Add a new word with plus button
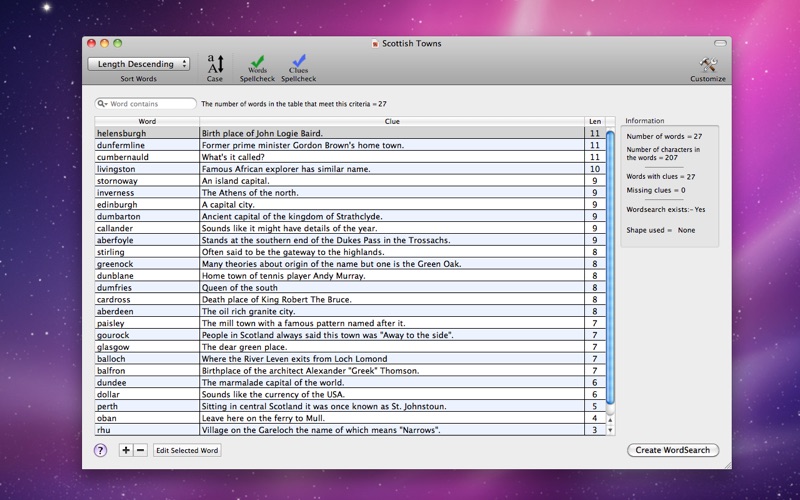This screenshot has width=800, height=500. (x=126, y=450)
